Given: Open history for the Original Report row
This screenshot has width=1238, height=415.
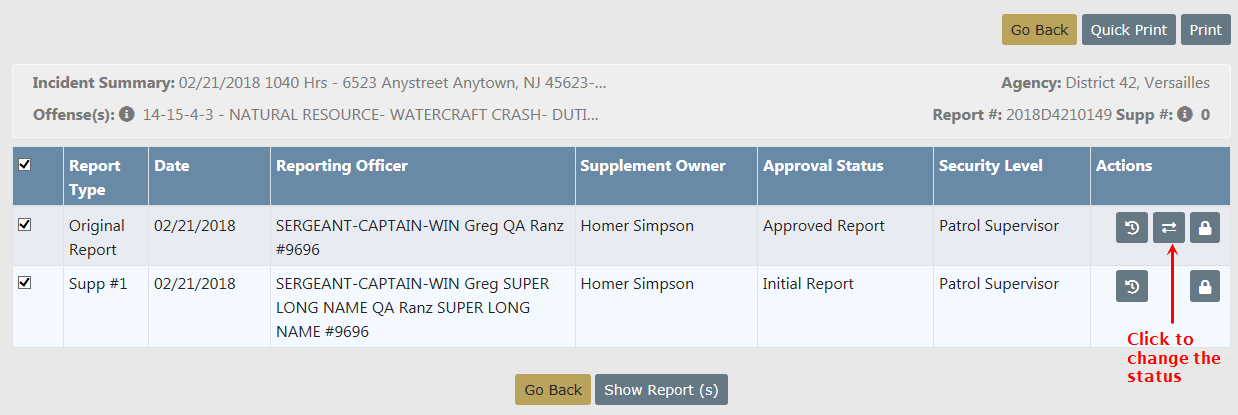Looking at the screenshot, I should point(1132,229).
